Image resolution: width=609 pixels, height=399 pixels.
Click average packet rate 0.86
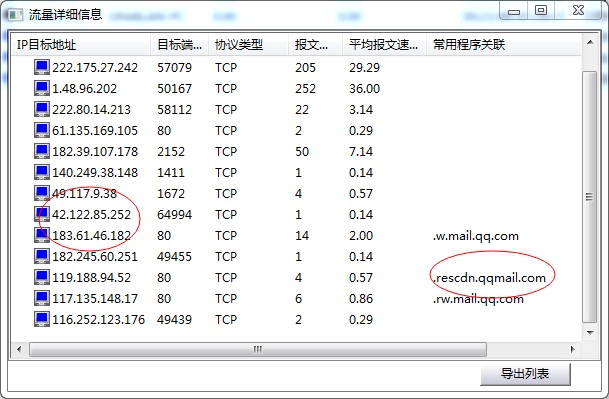tap(361, 298)
